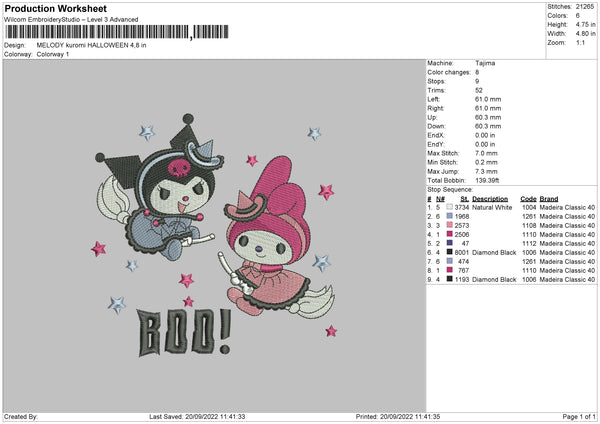Click the Diamond Black text in row 9

point(494,280)
